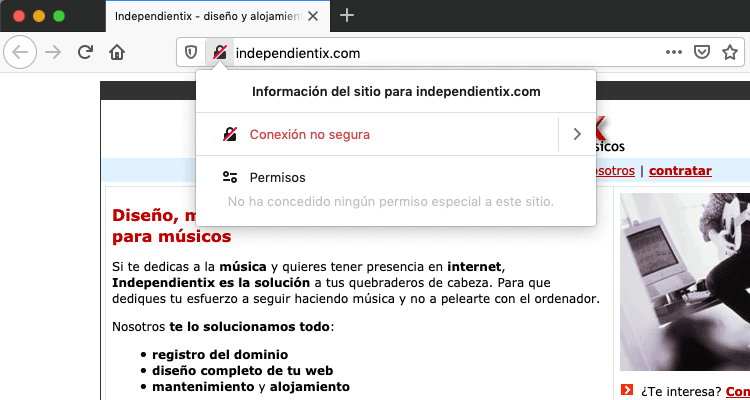
Task: Click the forward navigation arrow
Action: click(x=53, y=52)
